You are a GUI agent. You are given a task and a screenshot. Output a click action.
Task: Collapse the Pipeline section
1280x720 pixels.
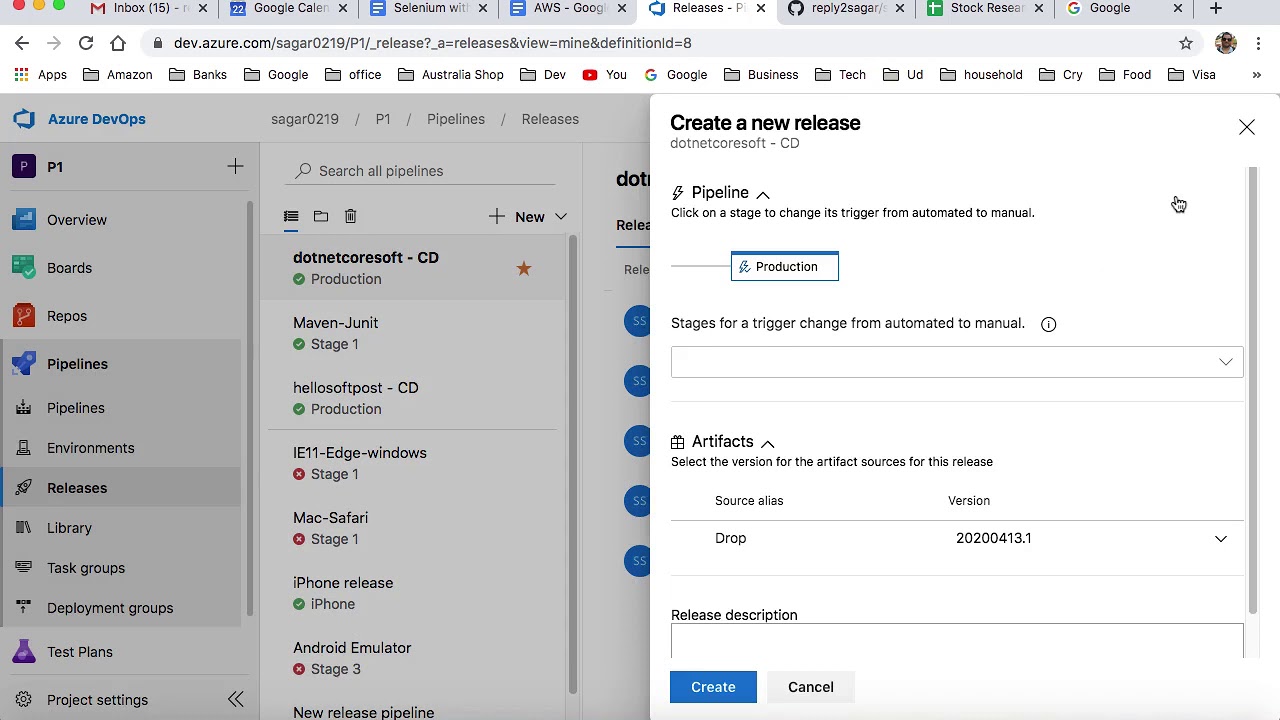[x=763, y=194]
